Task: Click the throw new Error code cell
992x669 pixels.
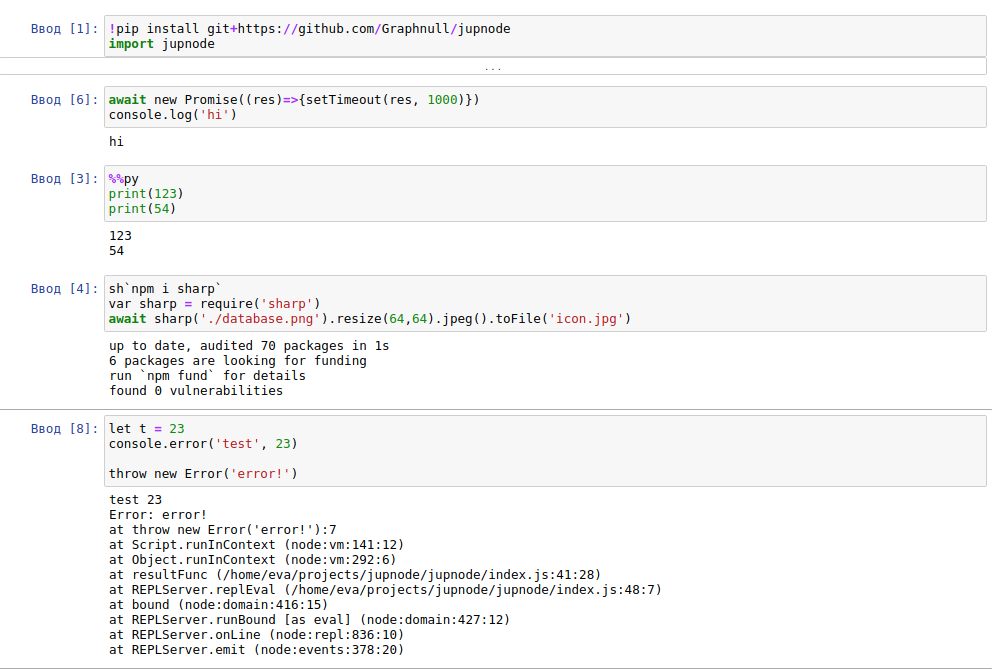Action: (545, 451)
